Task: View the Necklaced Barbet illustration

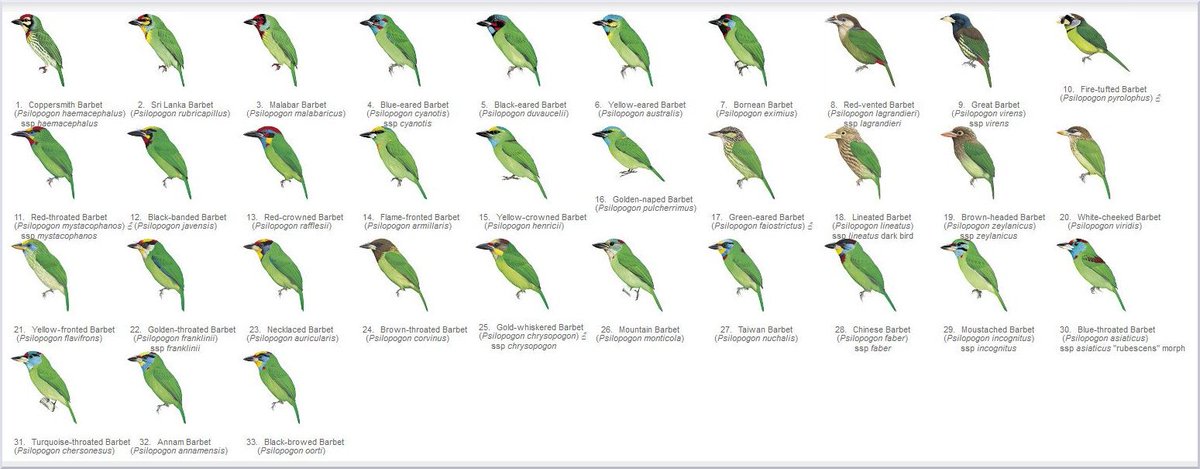Action: (272, 274)
